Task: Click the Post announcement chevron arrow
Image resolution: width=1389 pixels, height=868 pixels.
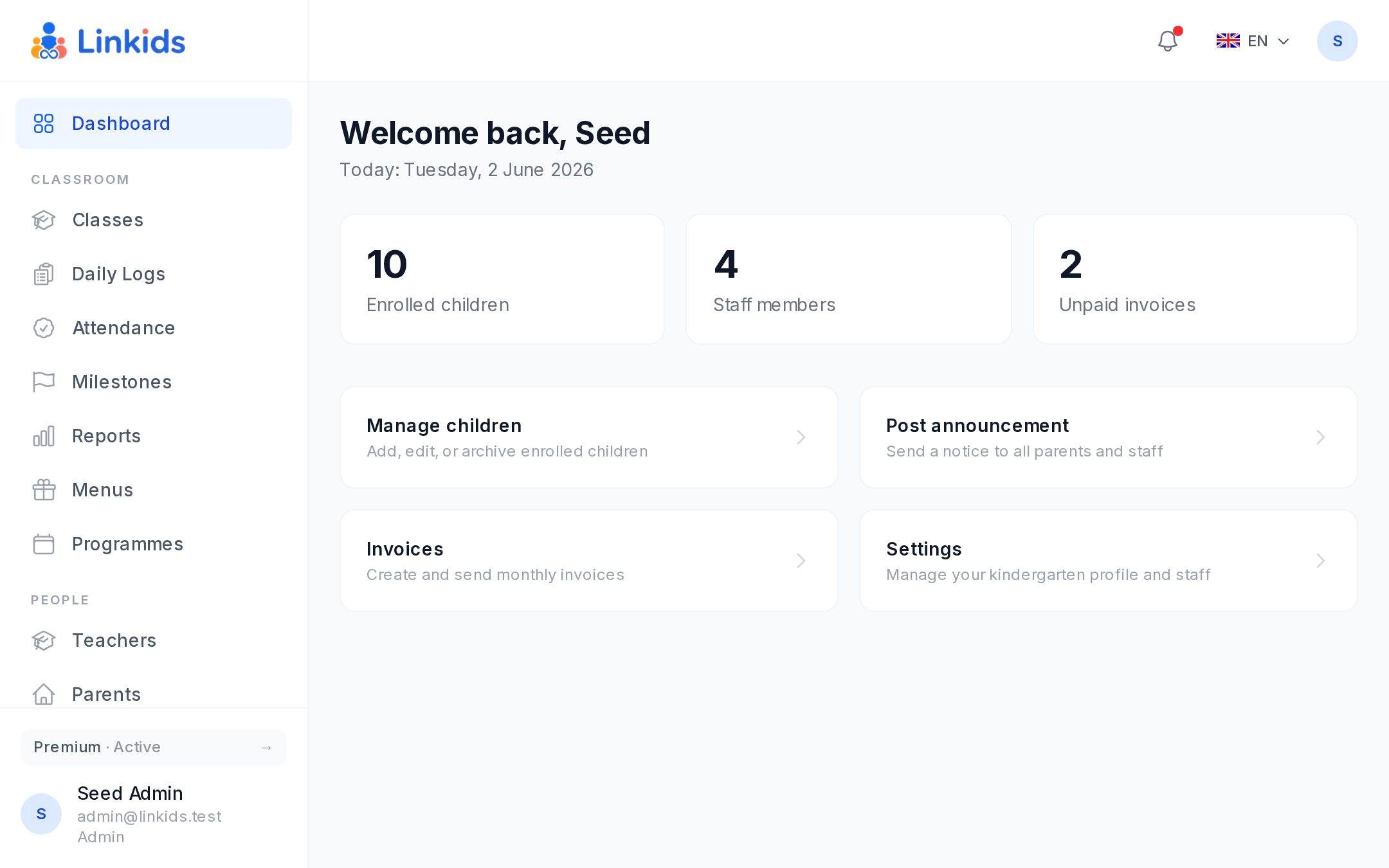Action: coord(1321,437)
